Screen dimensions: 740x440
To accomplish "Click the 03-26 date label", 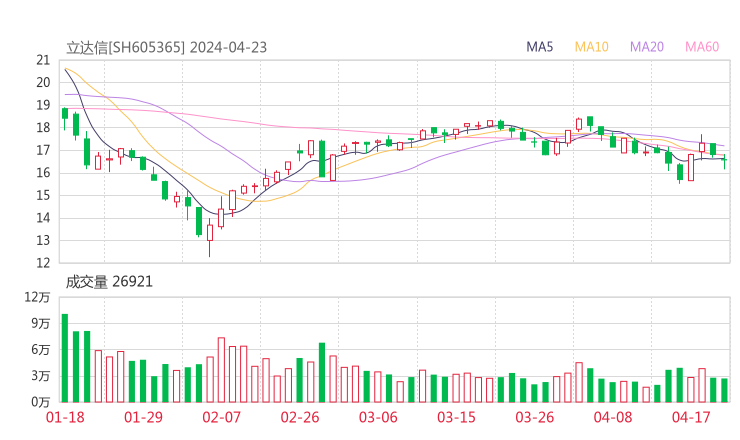I will (x=535, y=417).
